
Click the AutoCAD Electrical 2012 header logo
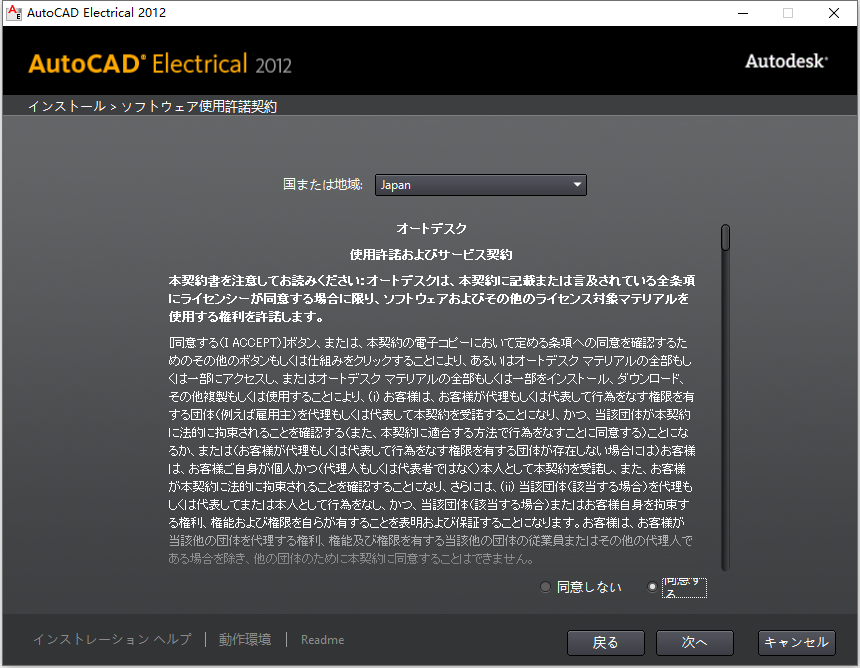point(160,64)
